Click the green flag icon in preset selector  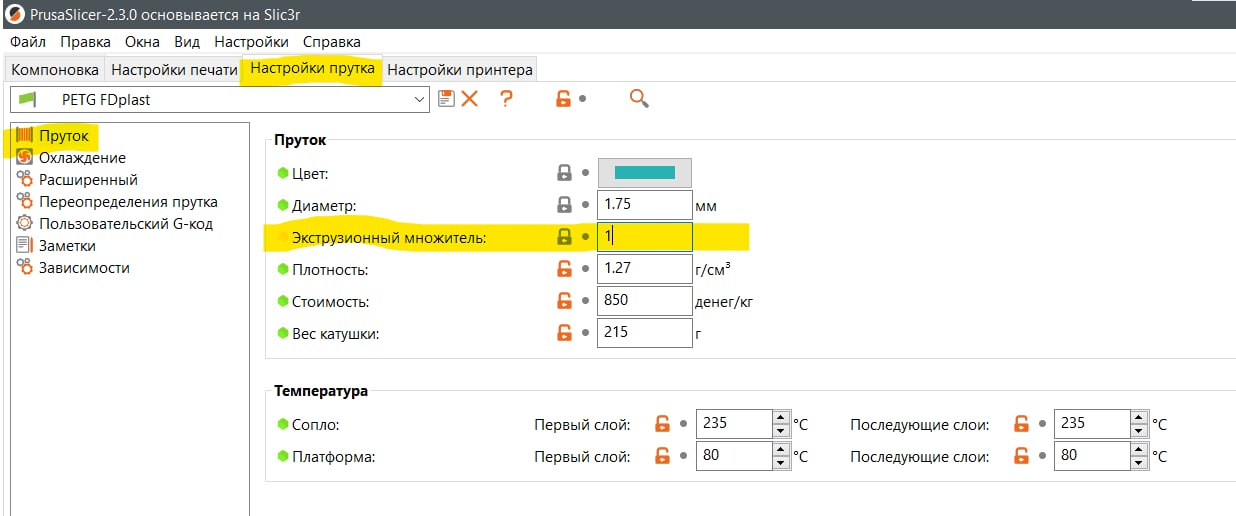tap(27, 99)
